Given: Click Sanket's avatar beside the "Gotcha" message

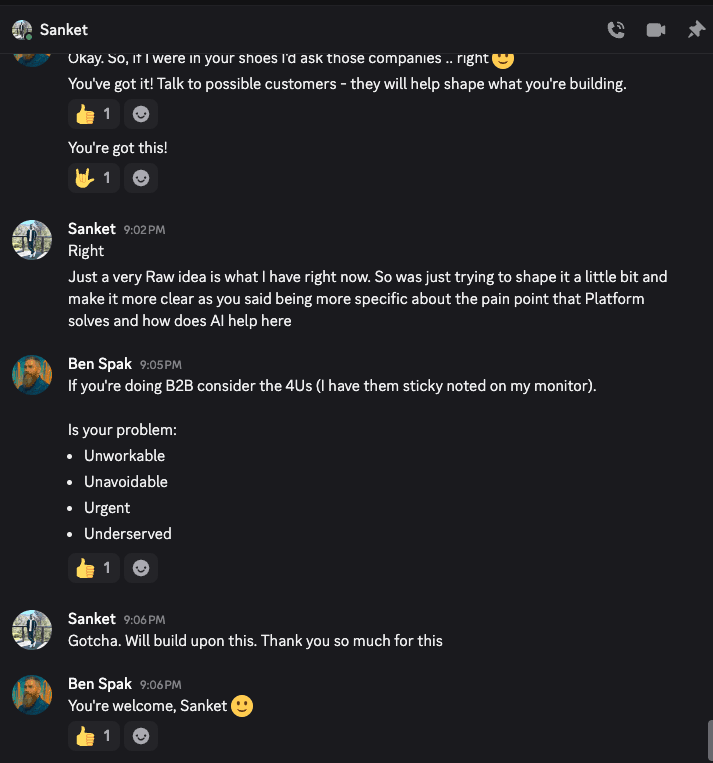Looking at the screenshot, I should (32, 630).
